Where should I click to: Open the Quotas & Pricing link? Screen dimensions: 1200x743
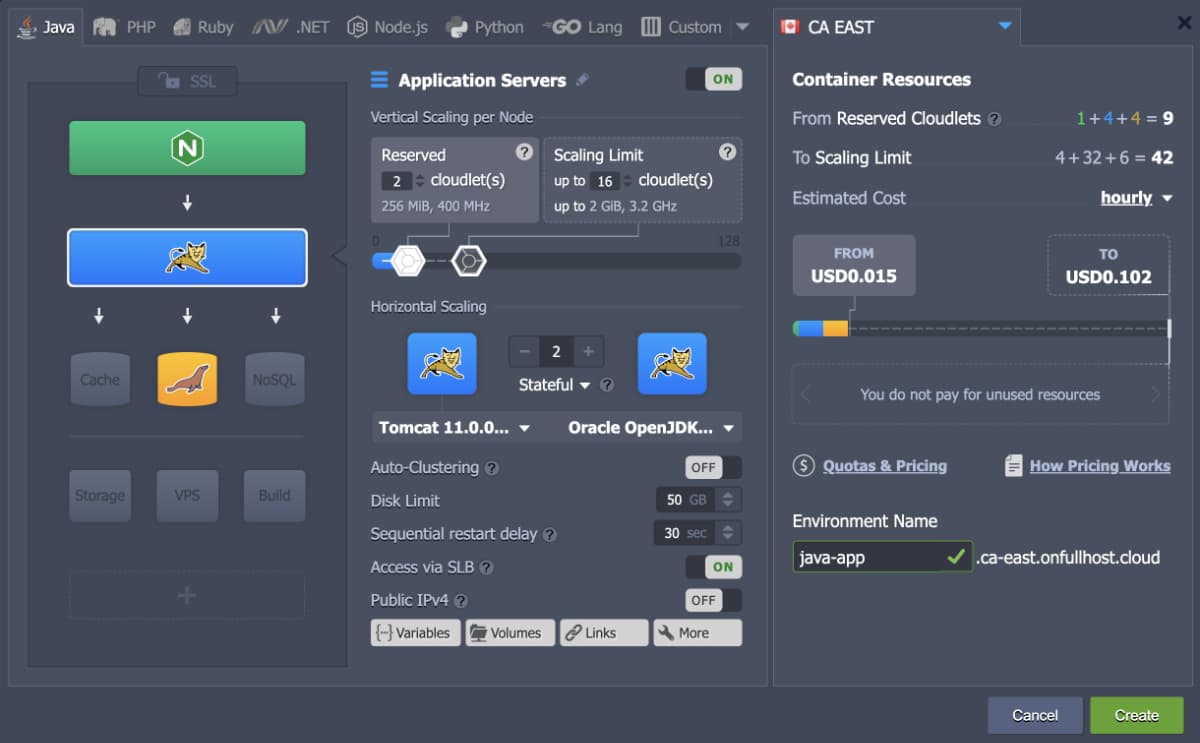tap(884, 466)
